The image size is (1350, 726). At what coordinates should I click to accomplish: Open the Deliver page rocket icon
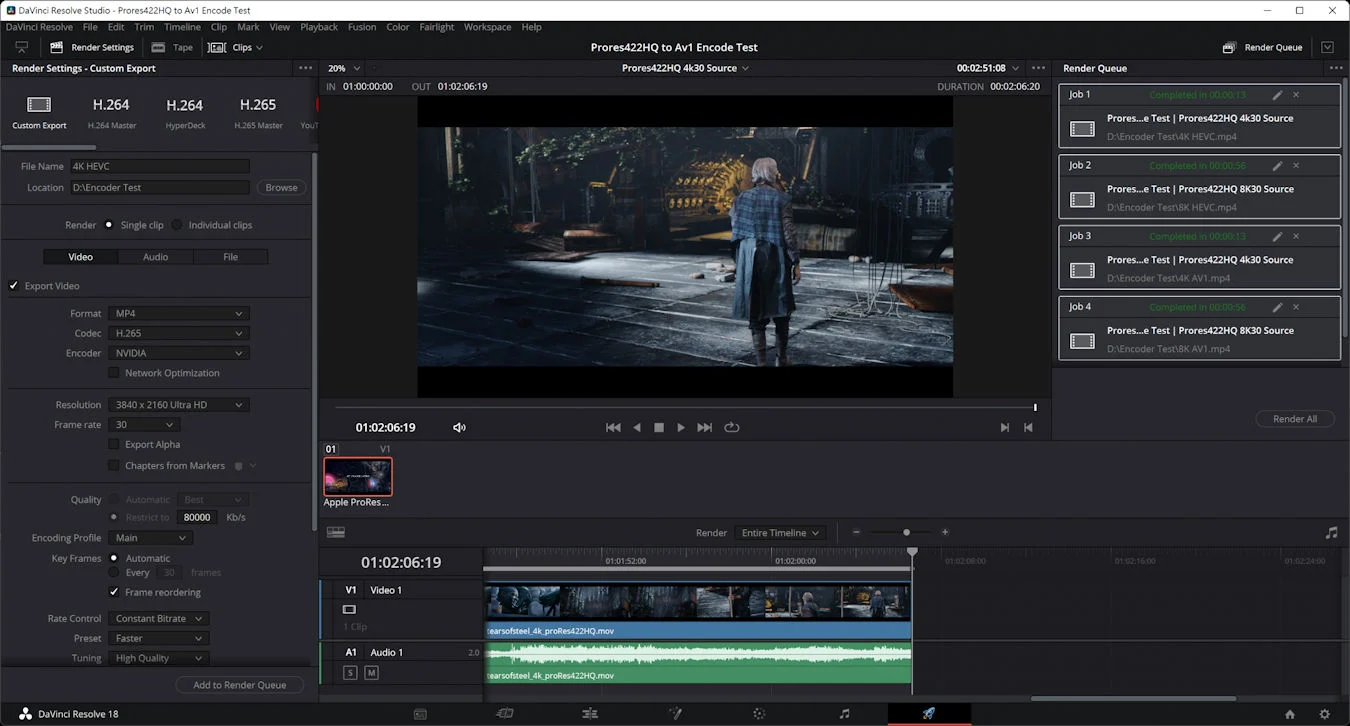coord(929,714)
